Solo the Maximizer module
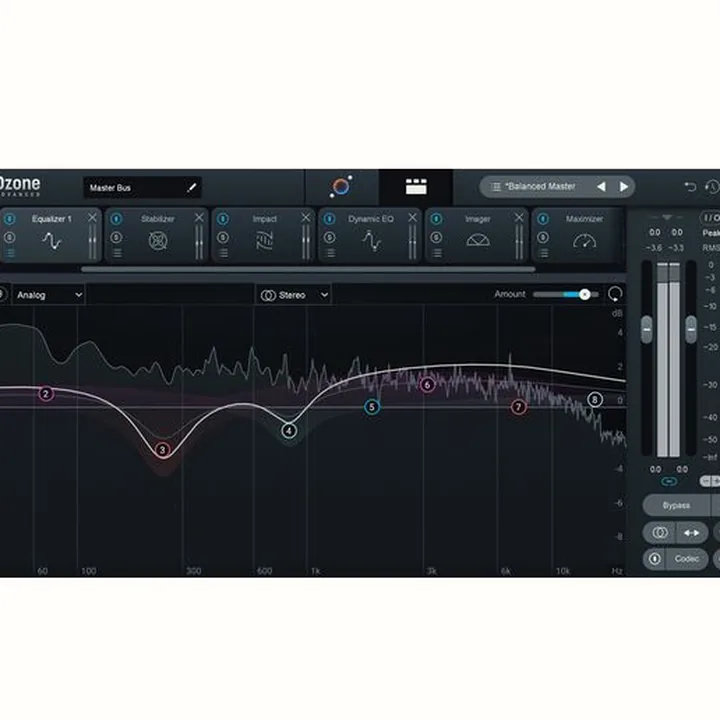720x720 pixels. pyautogui.click(x=543, y=237)
